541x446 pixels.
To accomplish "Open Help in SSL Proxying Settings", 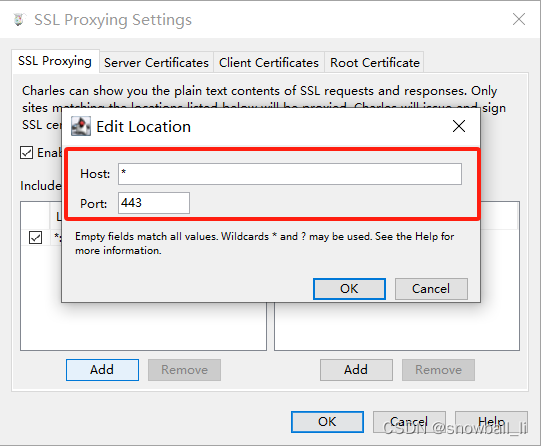I will [x=491, y=422].
